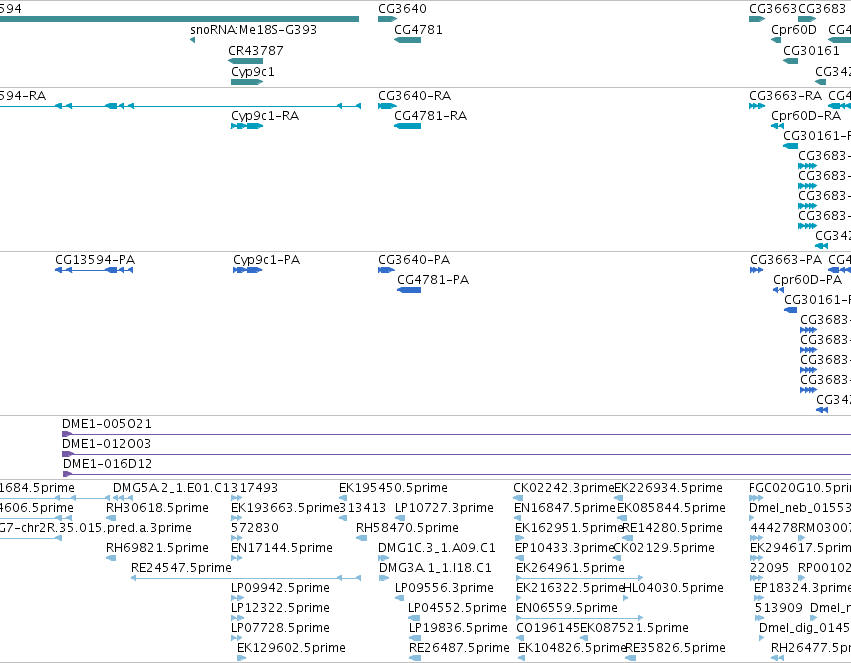The height and width of the screenshot is (663, 851).
Task: Open the snoRNA:Me18S-G393 feature
Action: tap(253, 30)
